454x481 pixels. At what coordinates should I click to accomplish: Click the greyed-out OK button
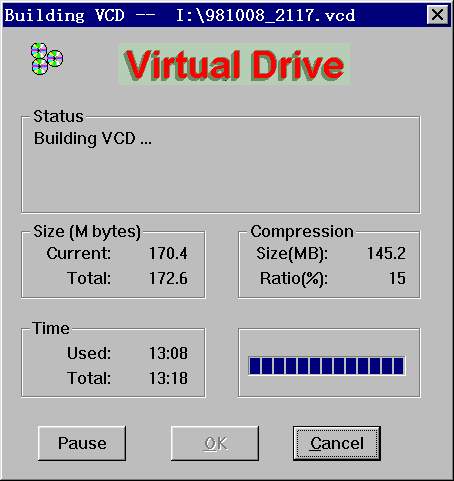[215, 443]
